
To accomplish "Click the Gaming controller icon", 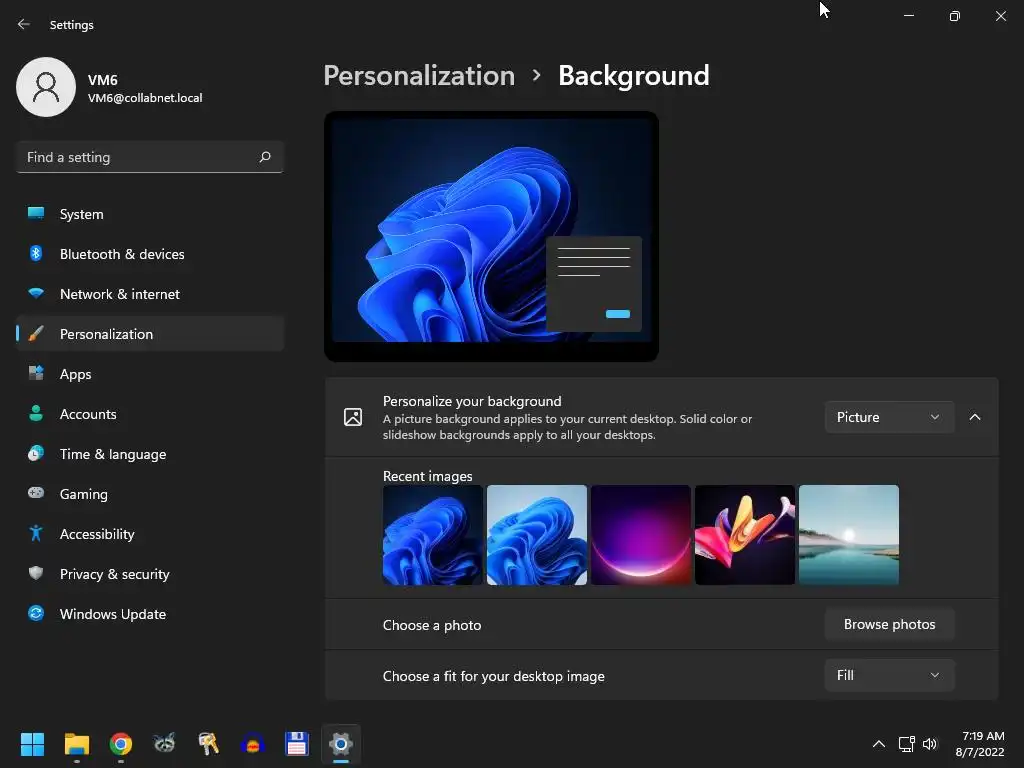I will point(36,493).
